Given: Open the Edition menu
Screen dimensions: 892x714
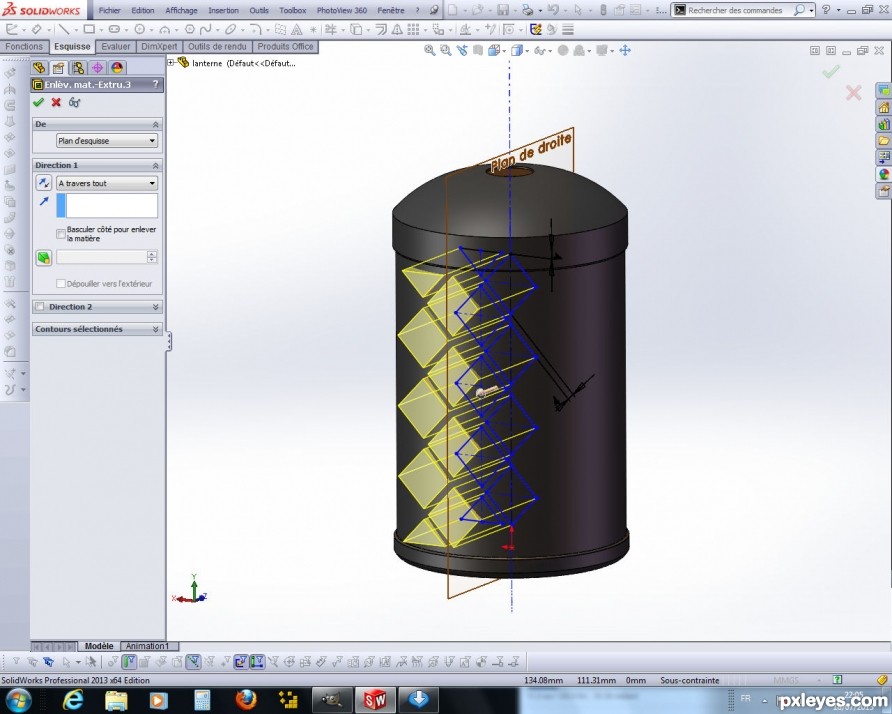Looking at the screenshot, I should tap(143, 10).
